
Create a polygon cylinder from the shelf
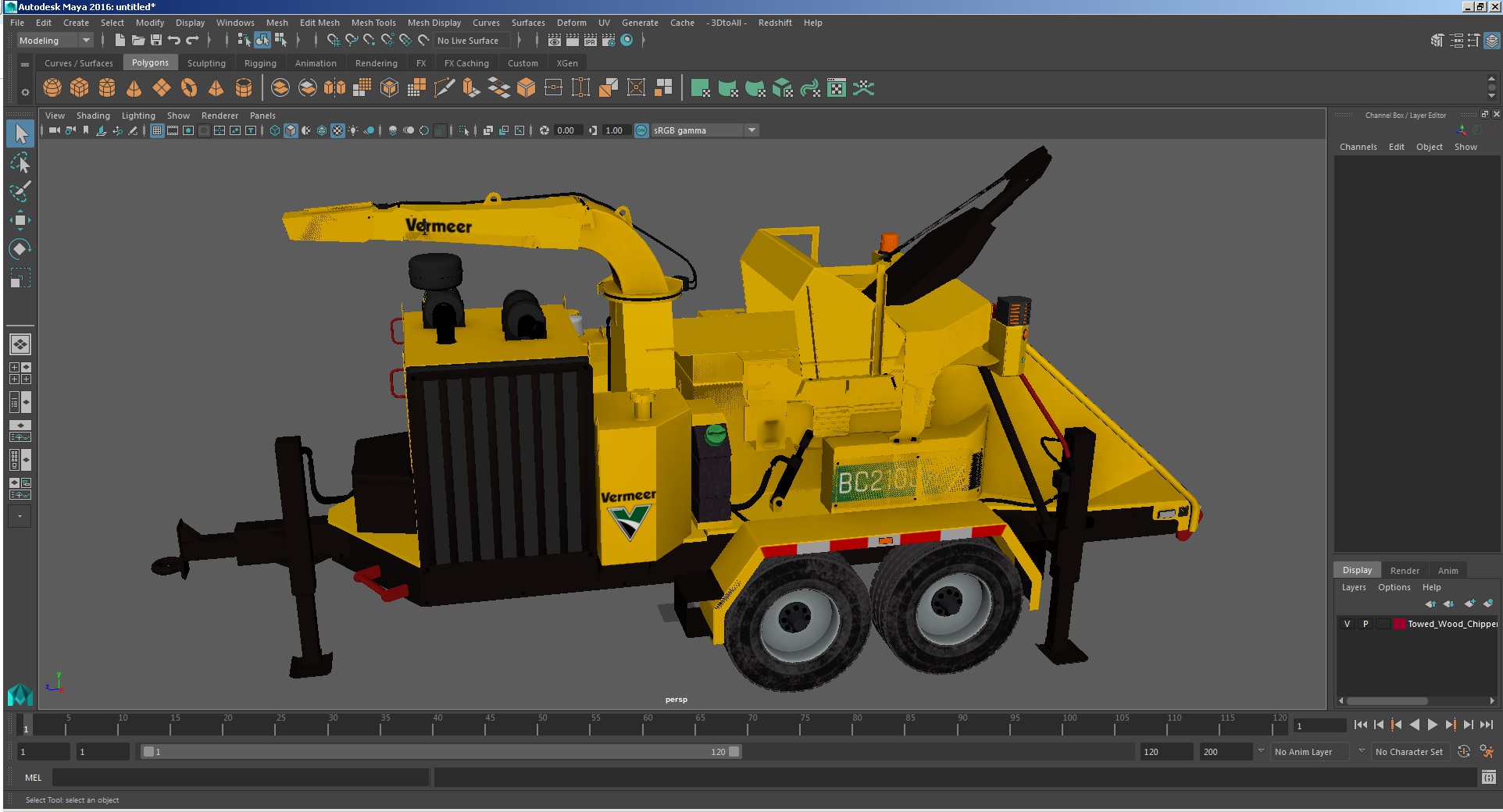(x=107, y=88)
